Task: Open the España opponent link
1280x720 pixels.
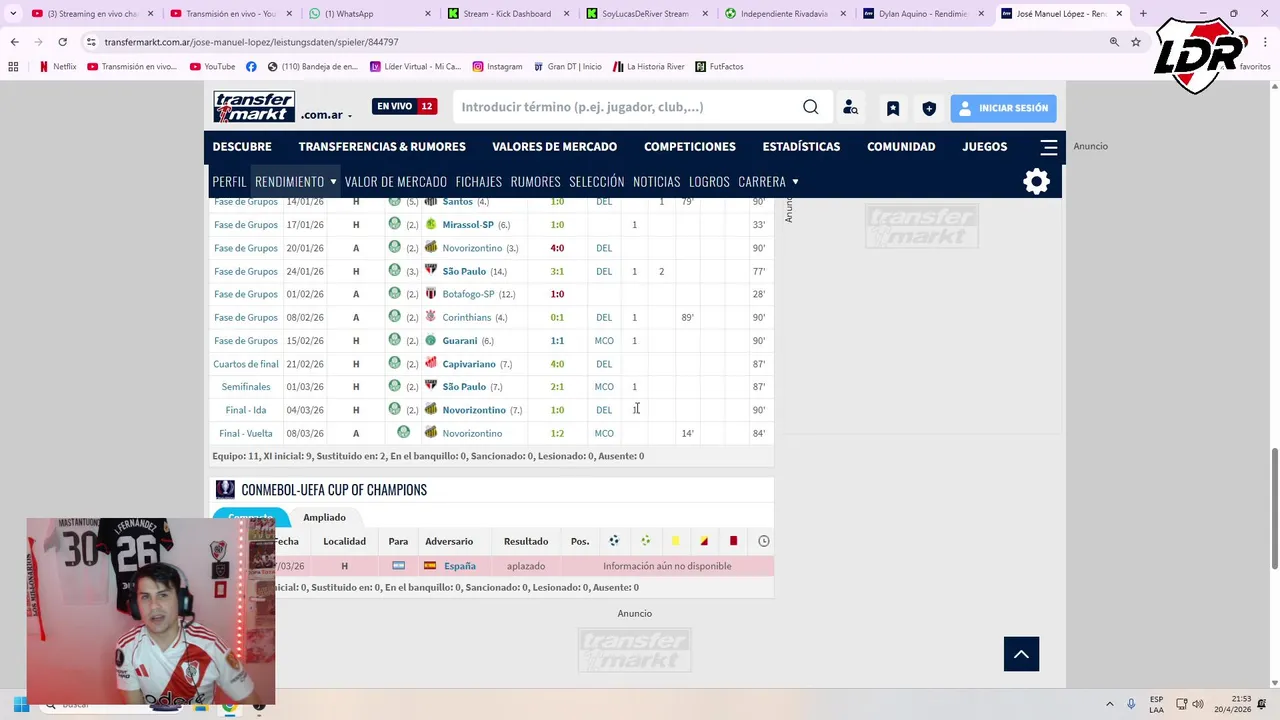Action: 460,566
